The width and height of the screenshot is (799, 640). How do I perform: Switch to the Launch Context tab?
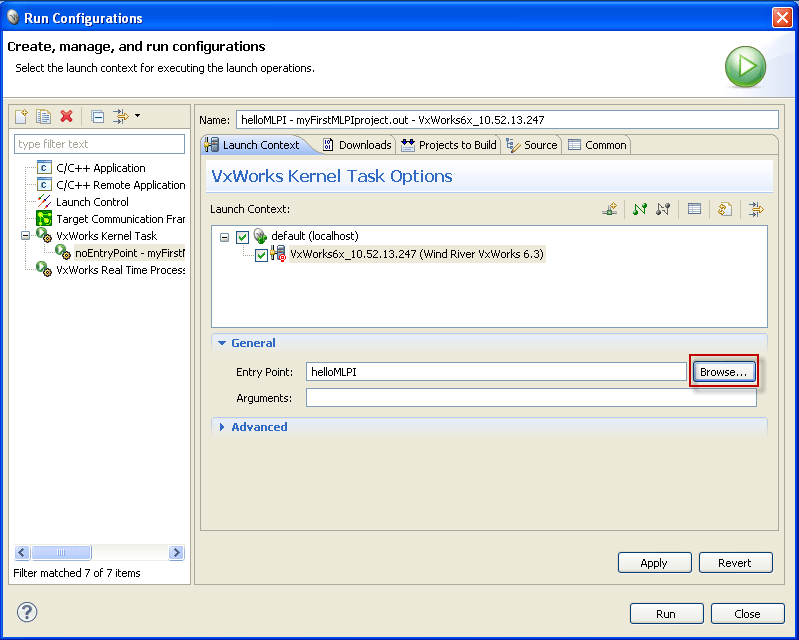tap(253, 145)
